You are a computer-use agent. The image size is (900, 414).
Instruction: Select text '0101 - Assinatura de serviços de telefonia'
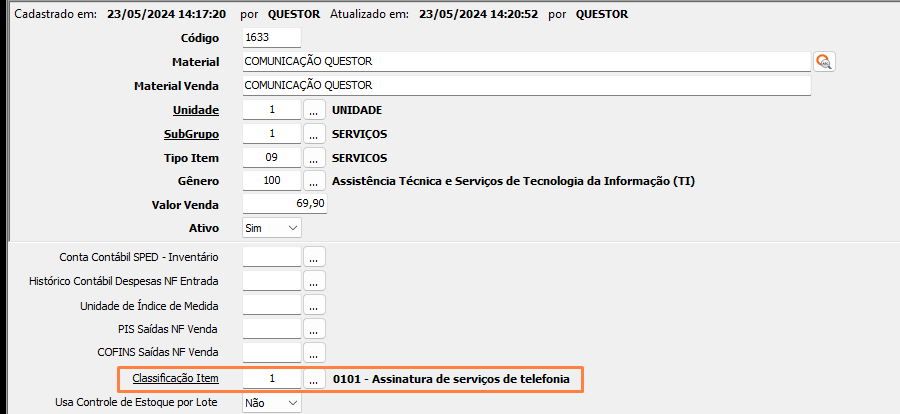[x=451, y=379]
